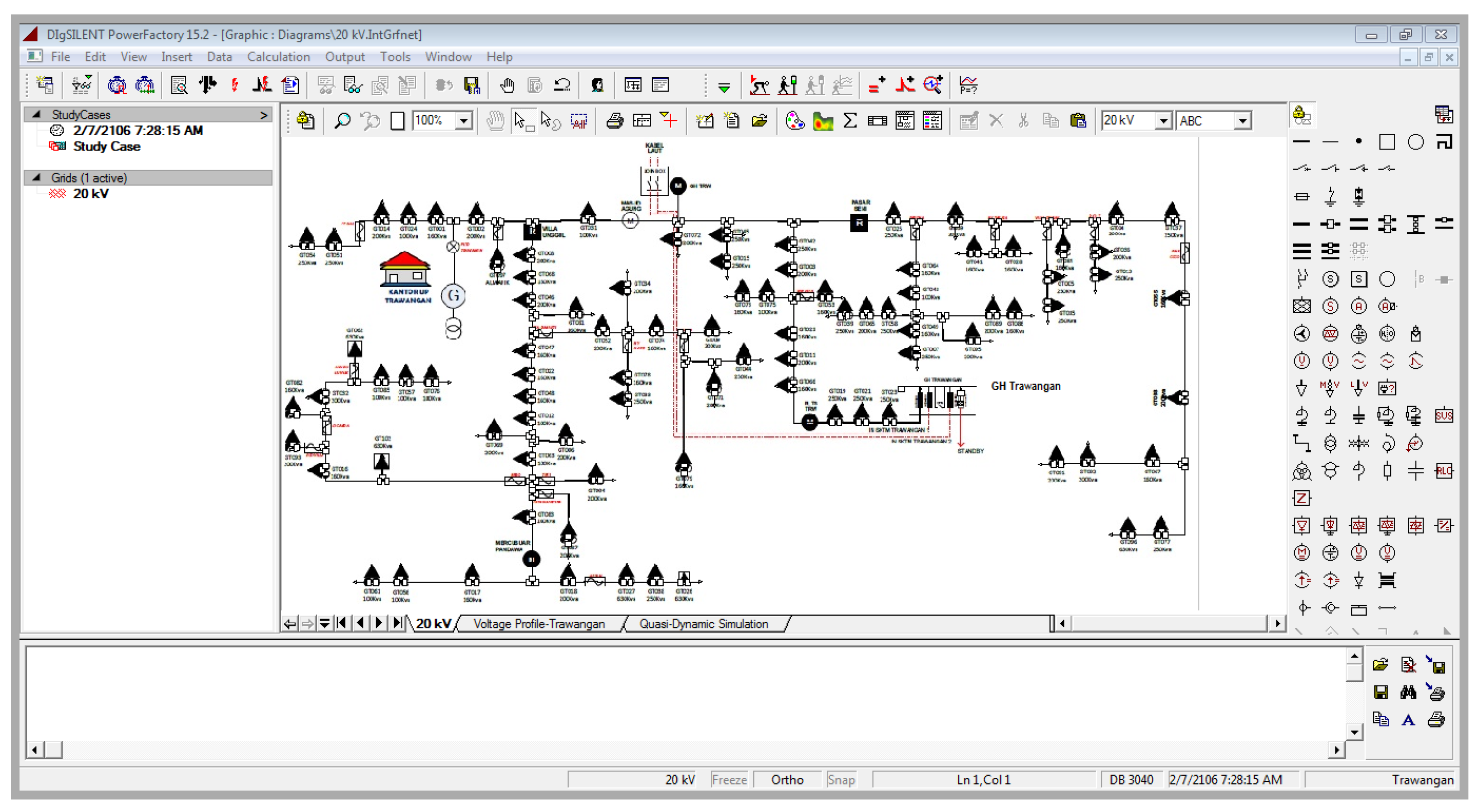Open the 100% zoom level dropdown
Image resolution: width=1479 pixels, height=812 pixels.
tap(464, 121)
